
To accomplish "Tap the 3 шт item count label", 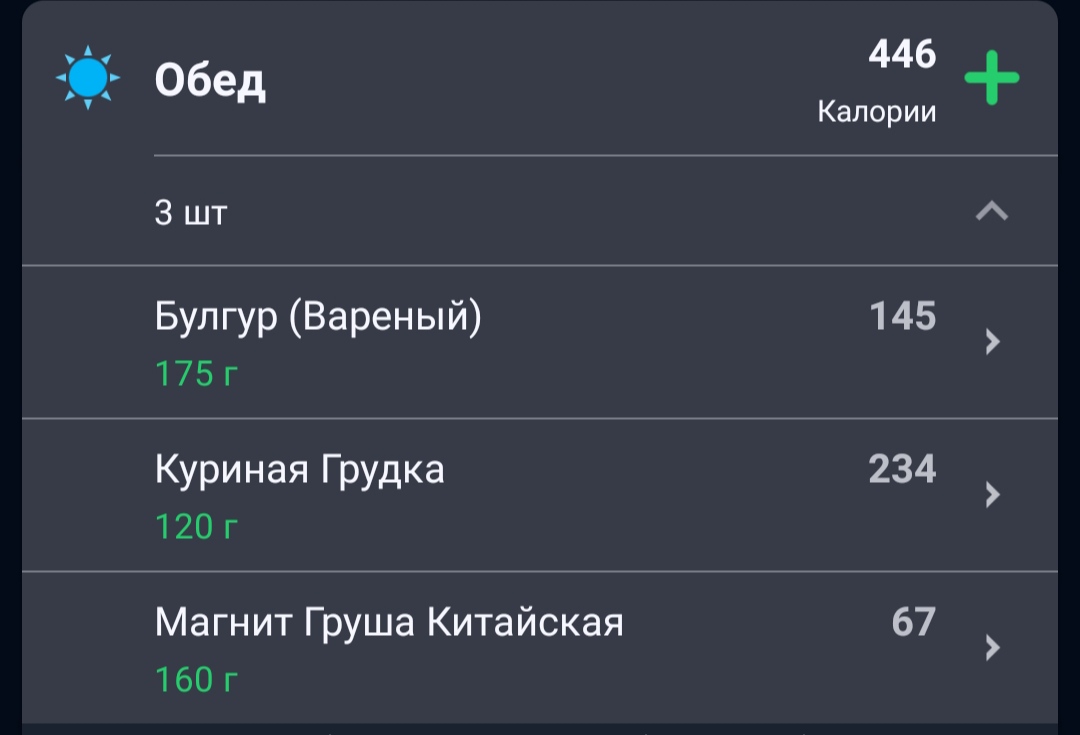I will [x=191, y=212].
